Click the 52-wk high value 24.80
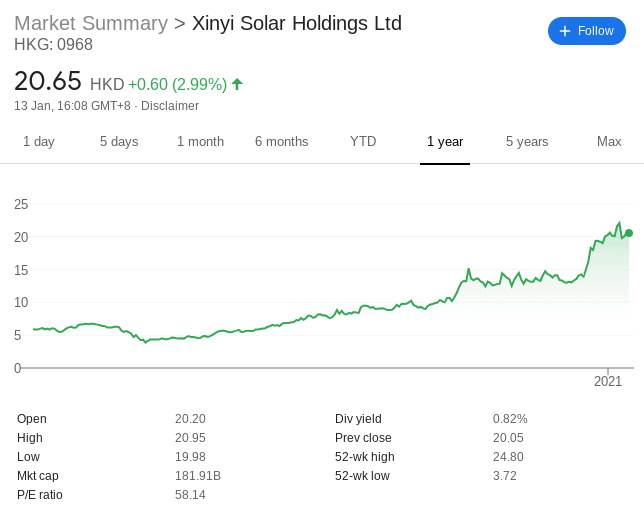The image size is (644, 512). 508,457
